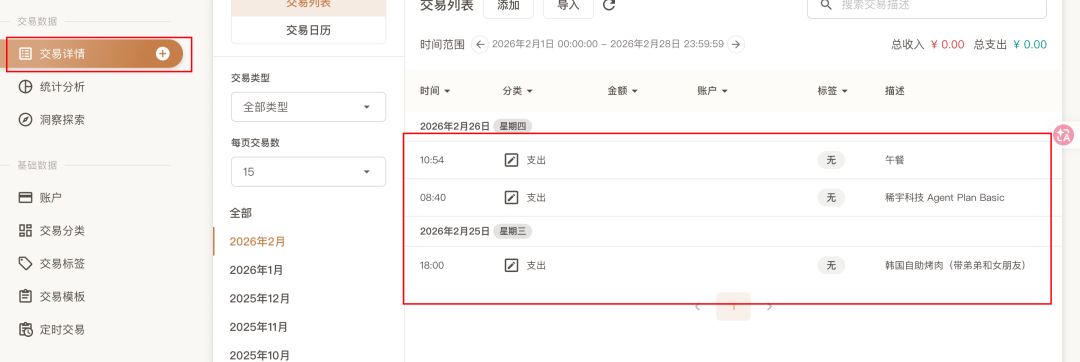
Task: Click the 无 tag in 韩国自助烤肉 row
Action: [831, 265]
